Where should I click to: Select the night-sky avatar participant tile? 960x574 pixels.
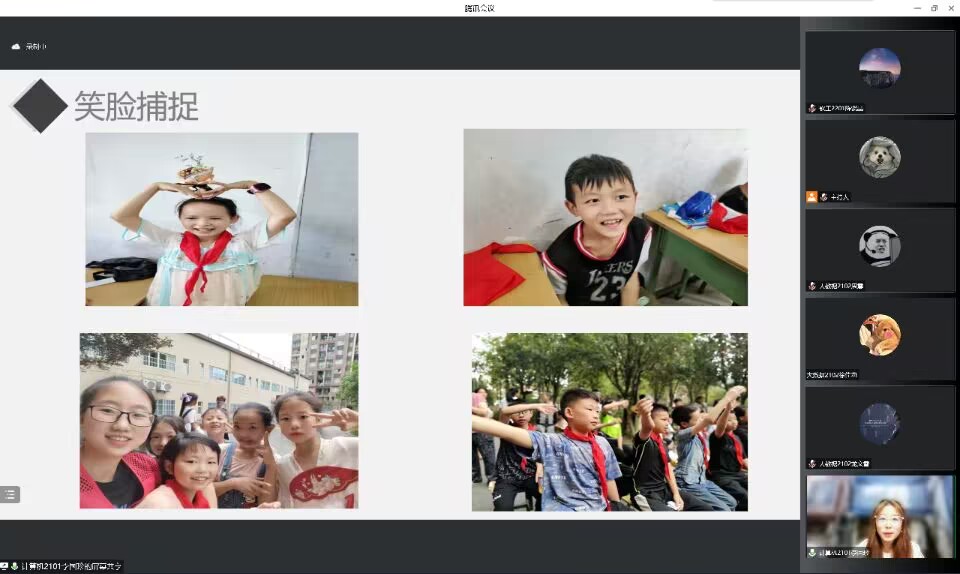coord(879,68)
